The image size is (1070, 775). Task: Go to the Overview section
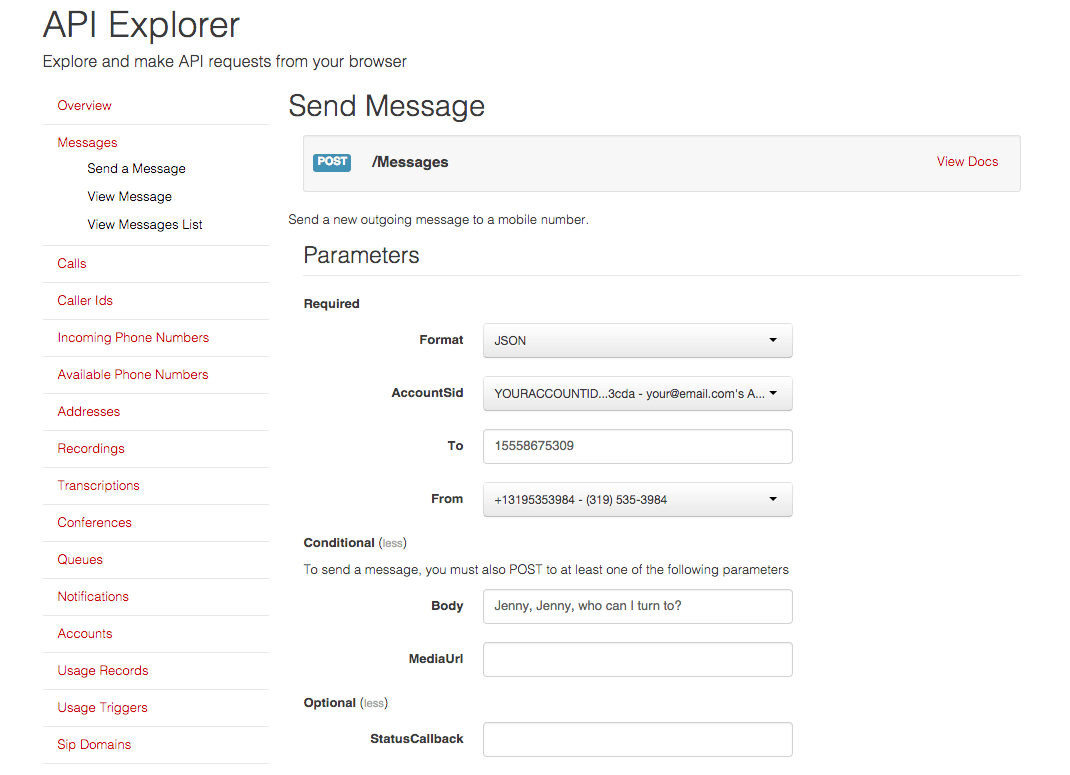click(x=85, y=106)
